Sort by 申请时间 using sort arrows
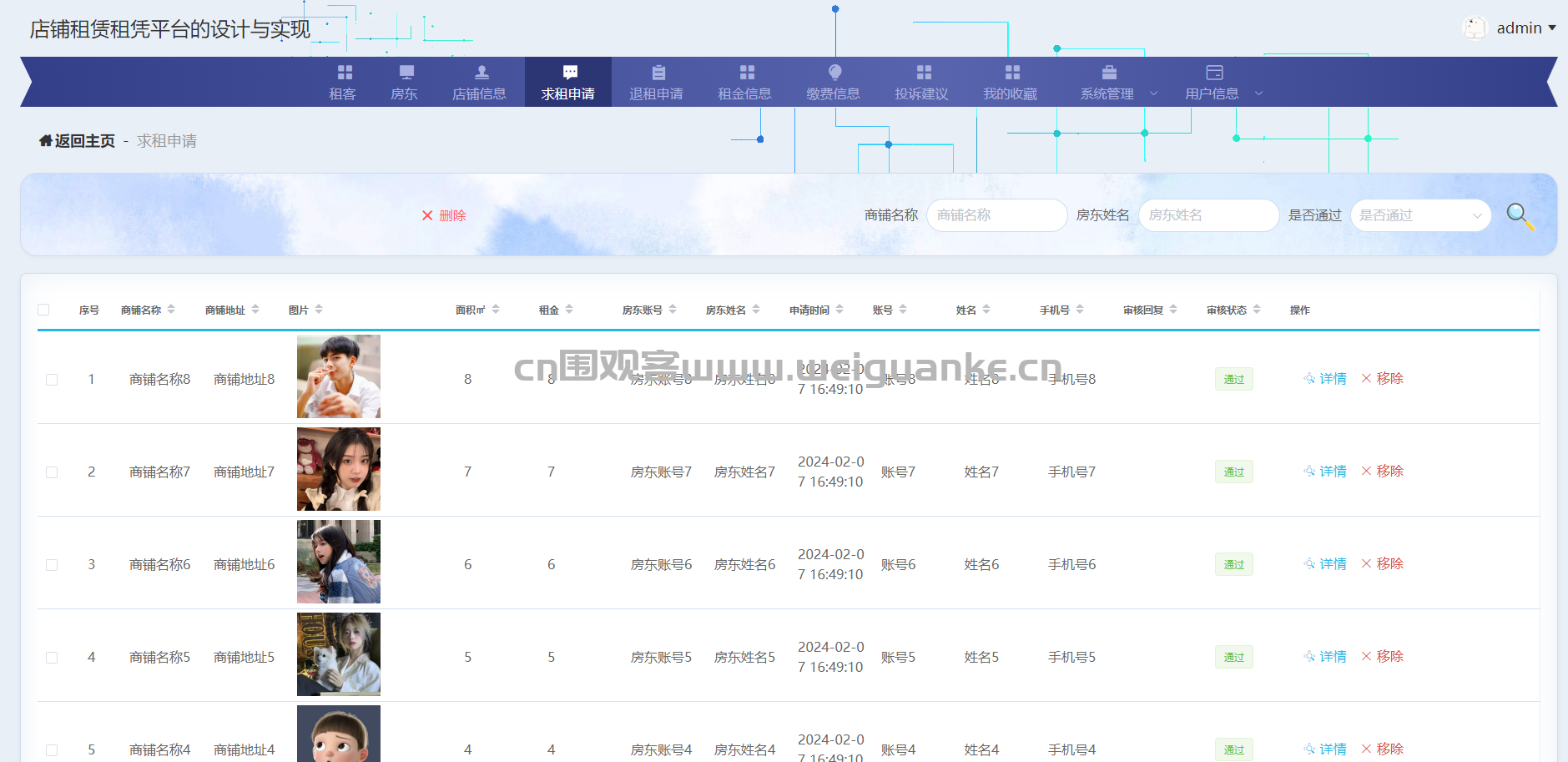This screenshot has height=762, width=1568. tap(839, 310)
